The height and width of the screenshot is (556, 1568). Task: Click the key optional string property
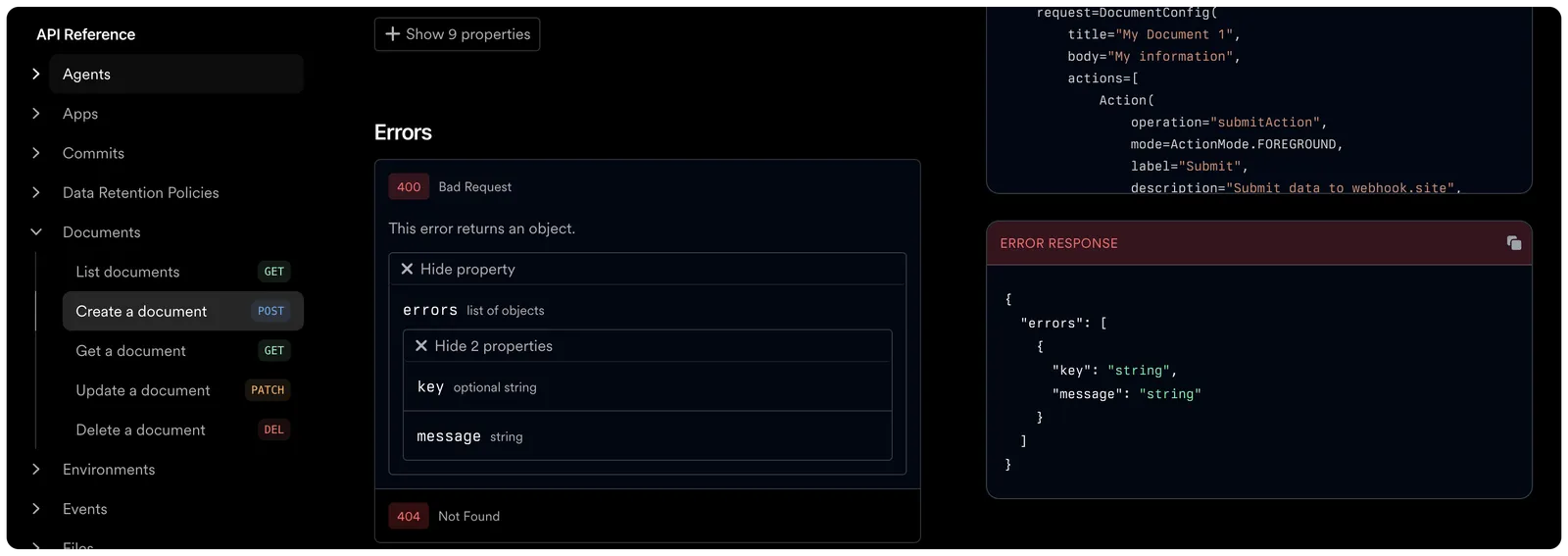pyautogui.click(x=647, y=386)
